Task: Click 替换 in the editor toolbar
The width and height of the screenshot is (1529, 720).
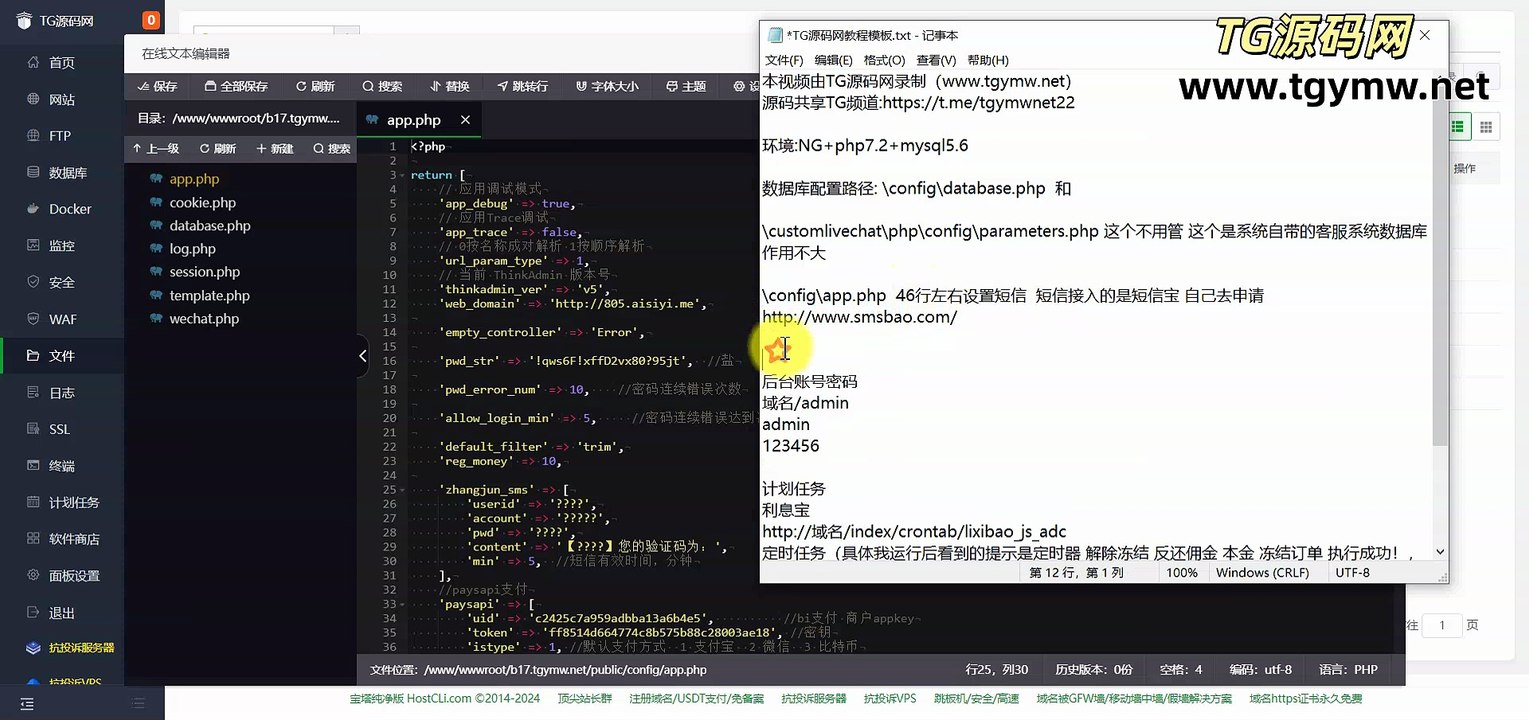Action: coord(449,86)
